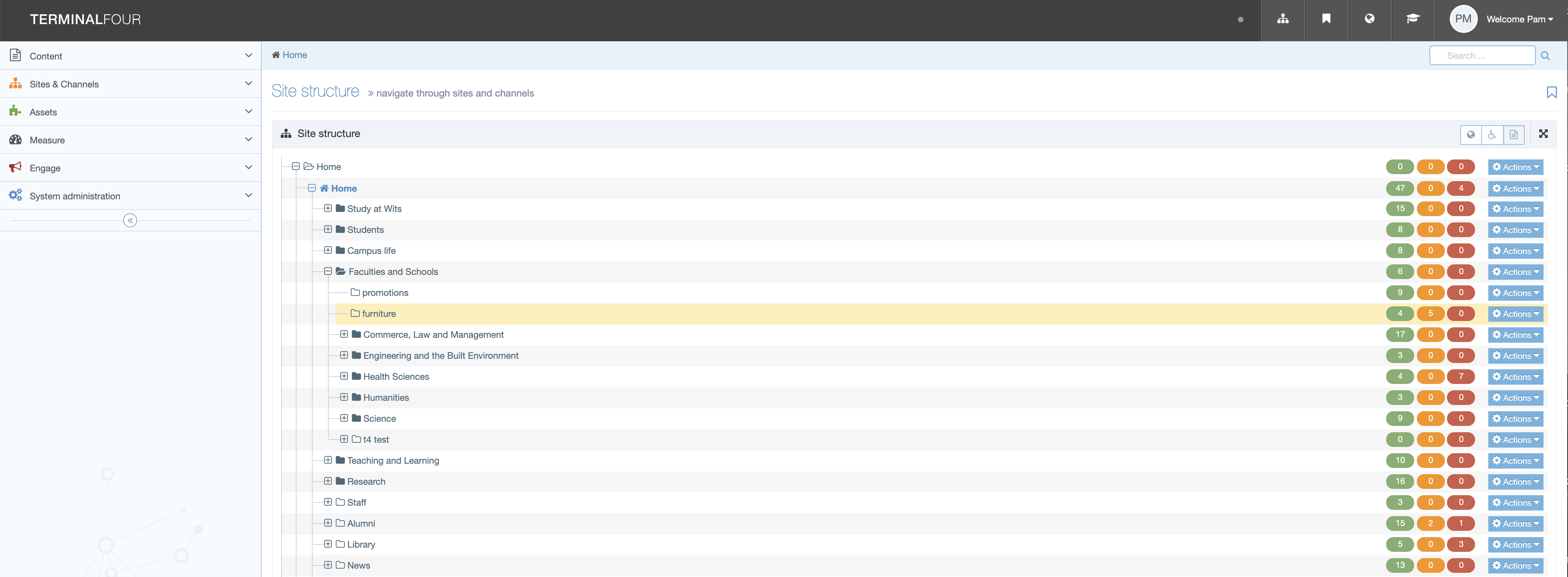Viewport: 1568px width, 577px height.
Task: Open System administration menu
Action: point(130,196)
